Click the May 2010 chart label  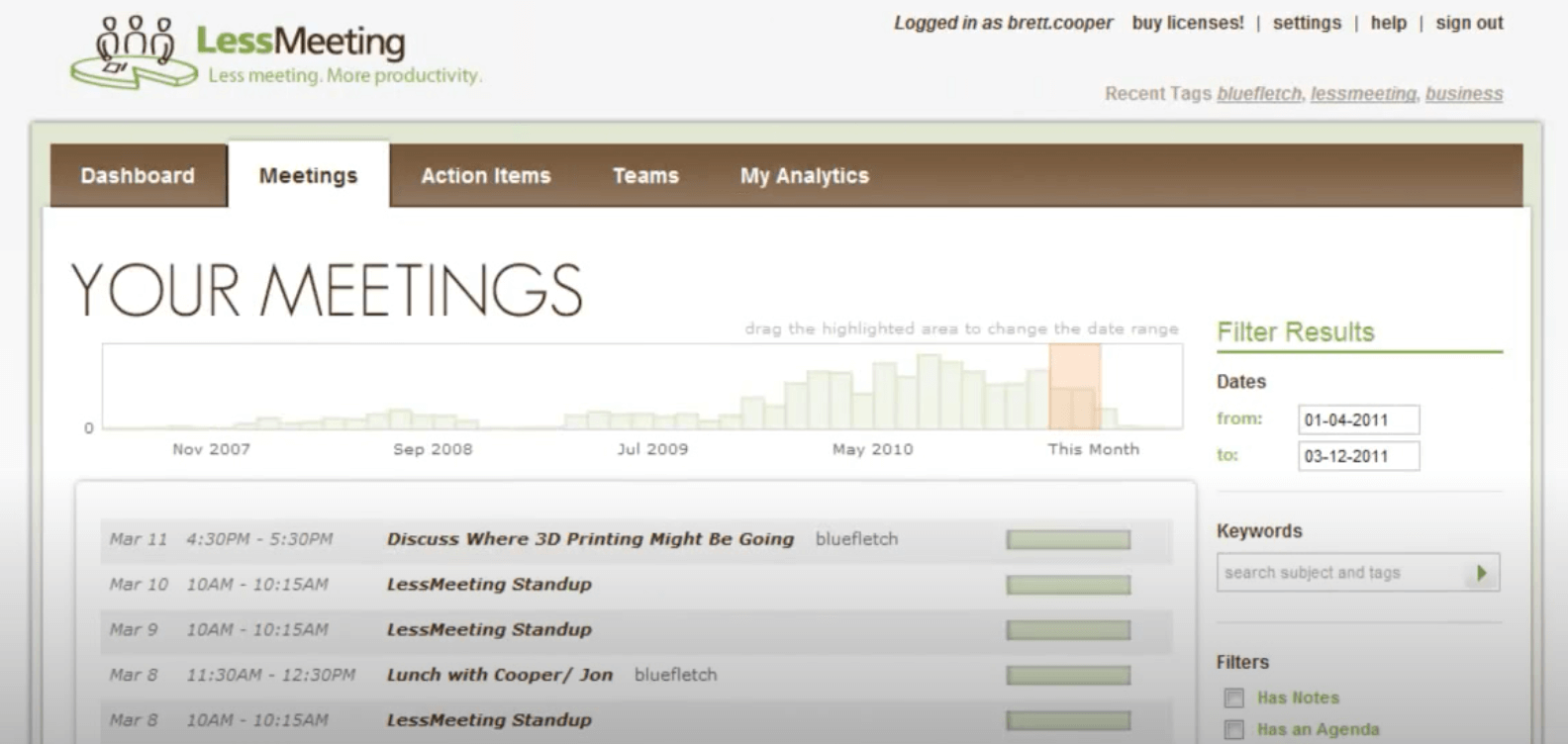point(872,449)
